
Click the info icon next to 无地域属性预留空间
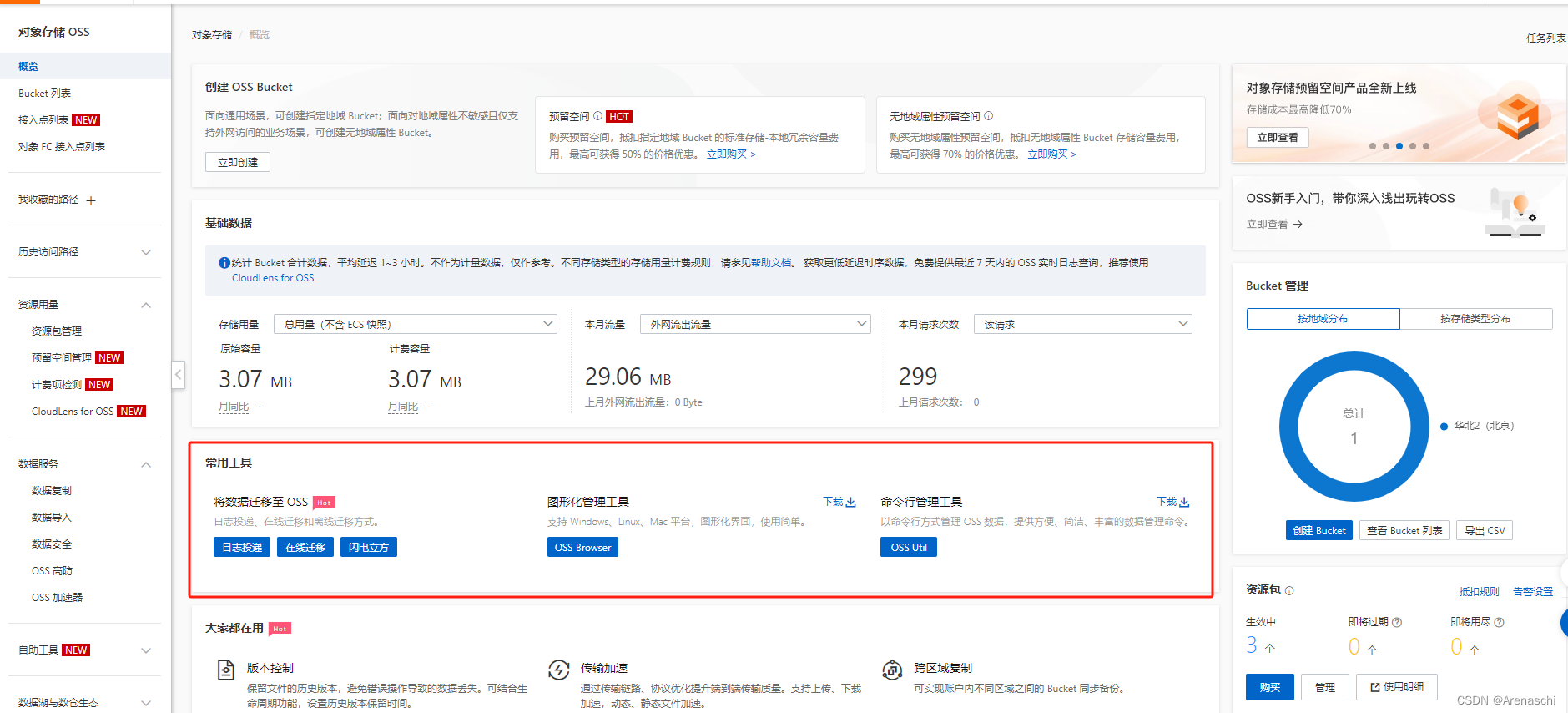click(x=988, y=116)
